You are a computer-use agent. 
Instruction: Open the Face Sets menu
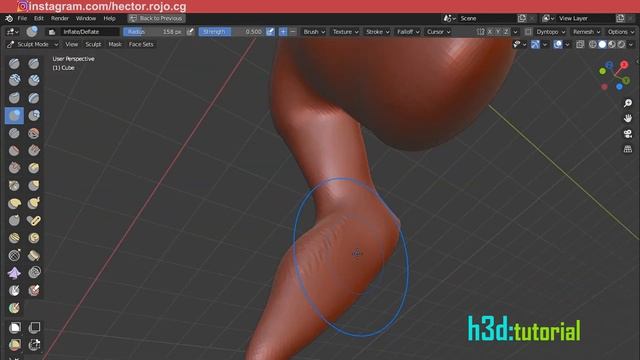(141, 44)
